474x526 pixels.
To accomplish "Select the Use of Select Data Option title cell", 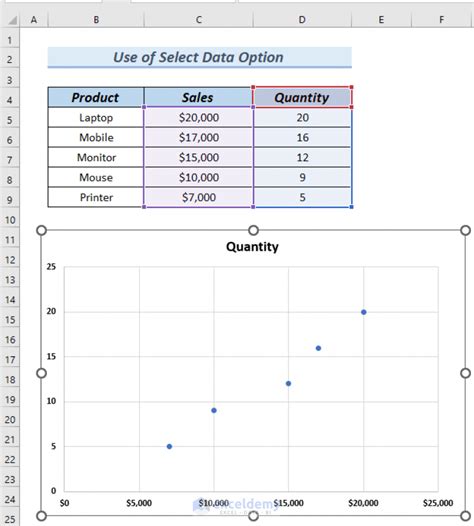I will pyautogui.click(x=200, y=57).
